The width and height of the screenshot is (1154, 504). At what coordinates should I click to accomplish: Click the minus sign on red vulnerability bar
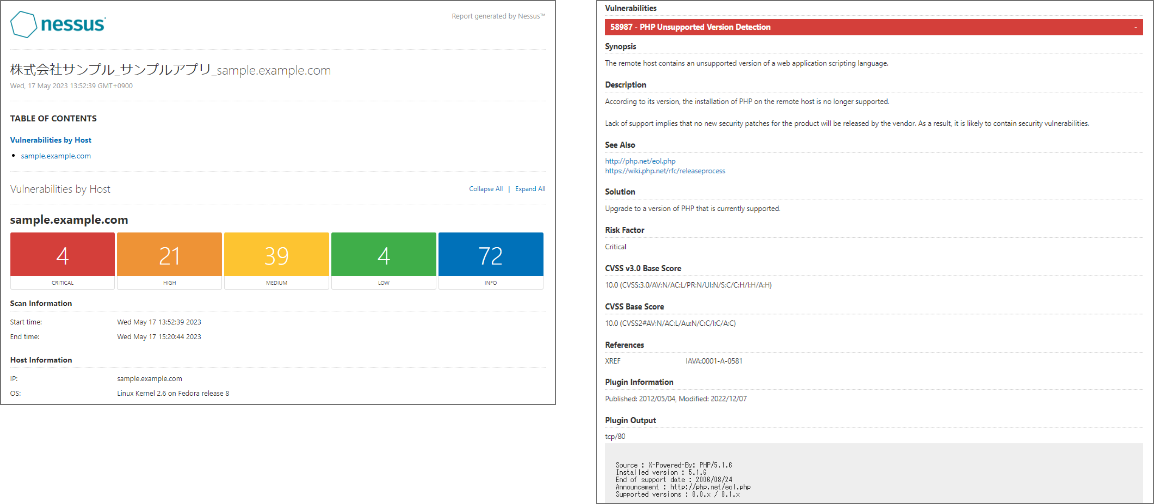[x=1136, y=27]
